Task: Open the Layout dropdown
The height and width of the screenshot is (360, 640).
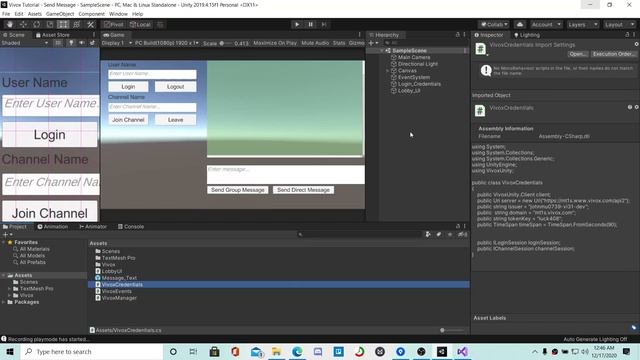Action: click(619, 24)
